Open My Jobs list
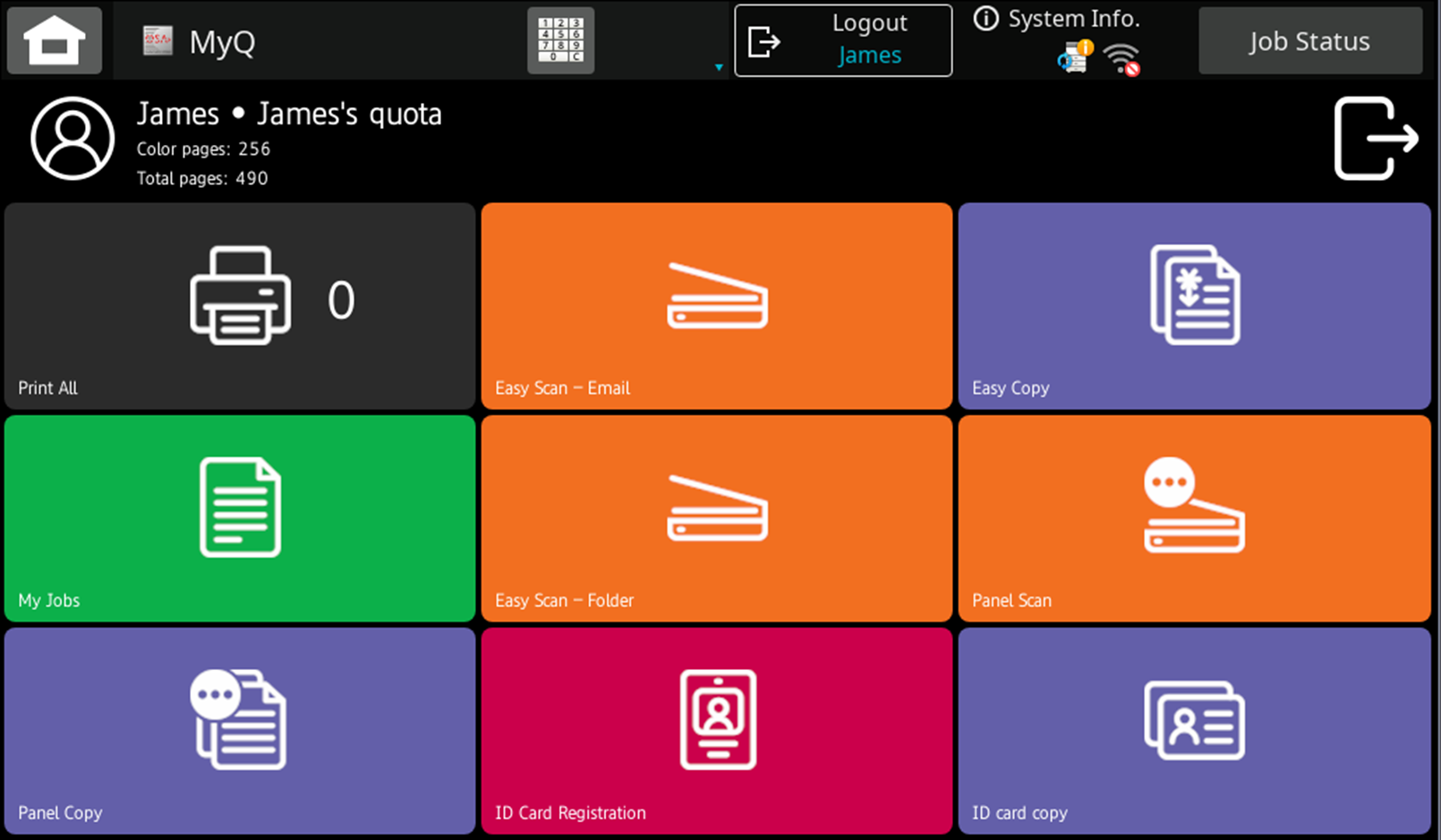 (240, 518)
